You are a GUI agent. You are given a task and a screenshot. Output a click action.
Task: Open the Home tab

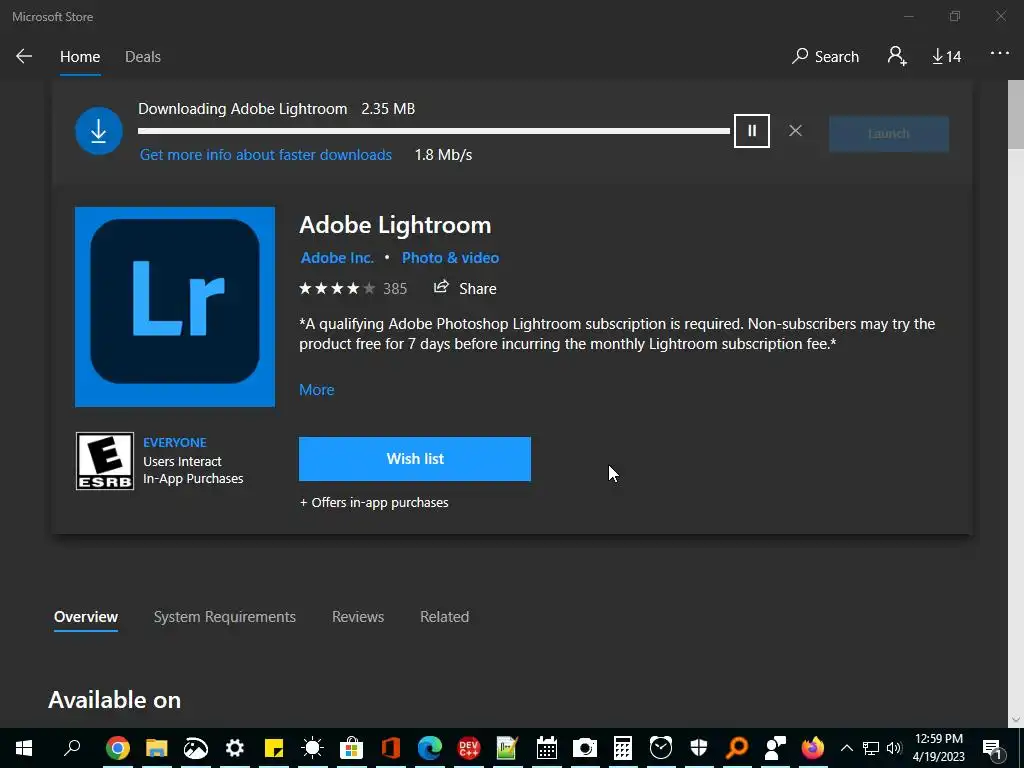tap(80, 57)
